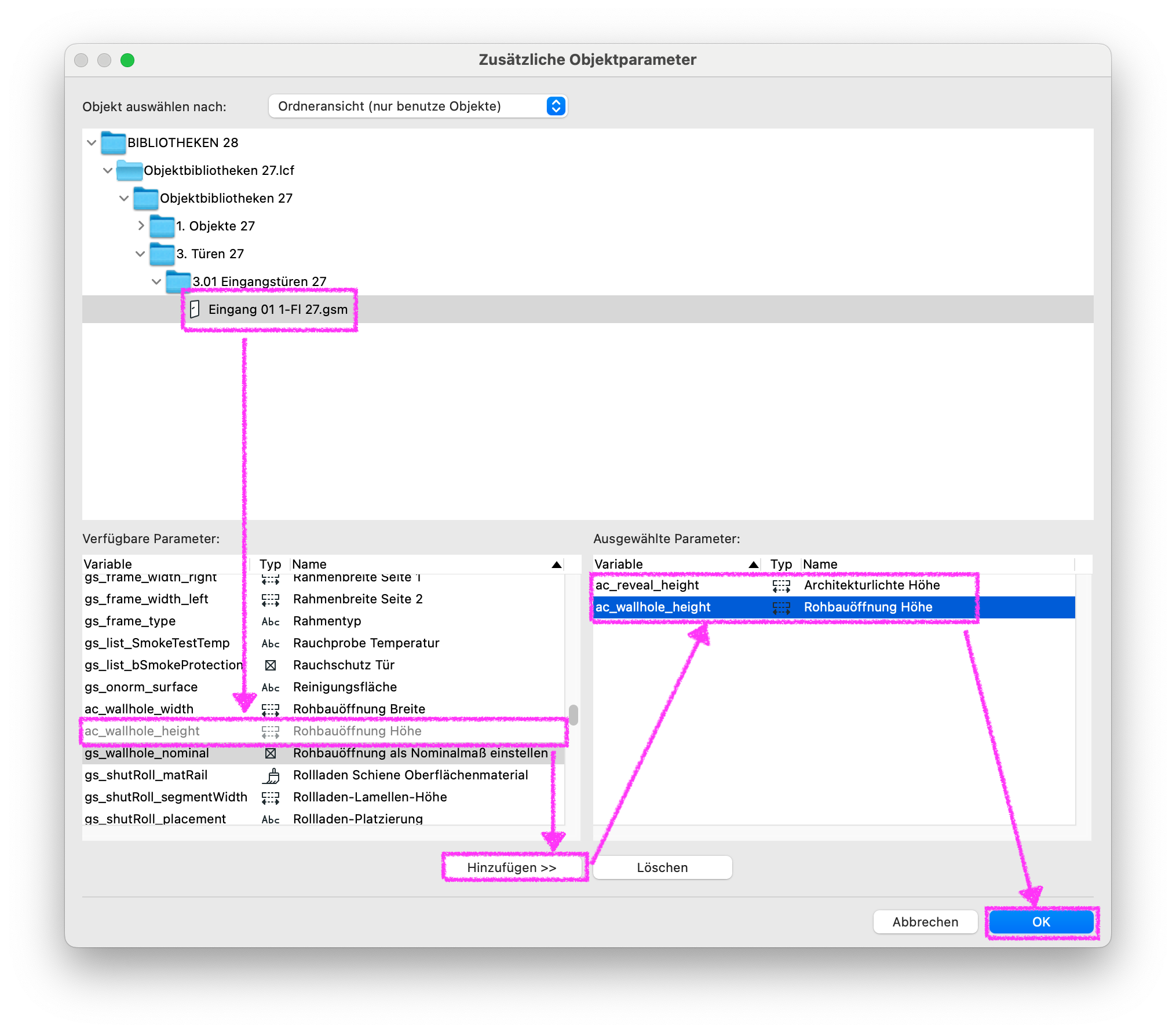Select Rollladen Schiene Oberflächenmaterial row
Viewport: 1176px width, 1033px height.
pos(323,775)
